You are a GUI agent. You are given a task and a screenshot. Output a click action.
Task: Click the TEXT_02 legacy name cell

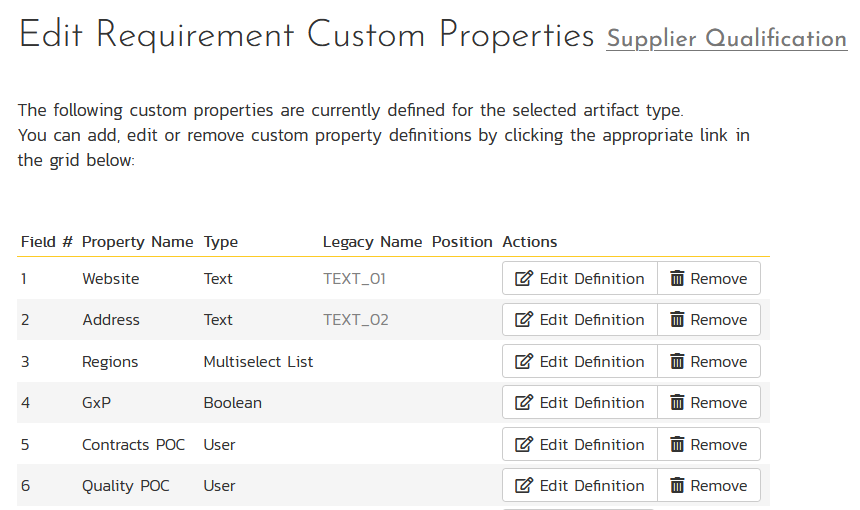[356, 320]
